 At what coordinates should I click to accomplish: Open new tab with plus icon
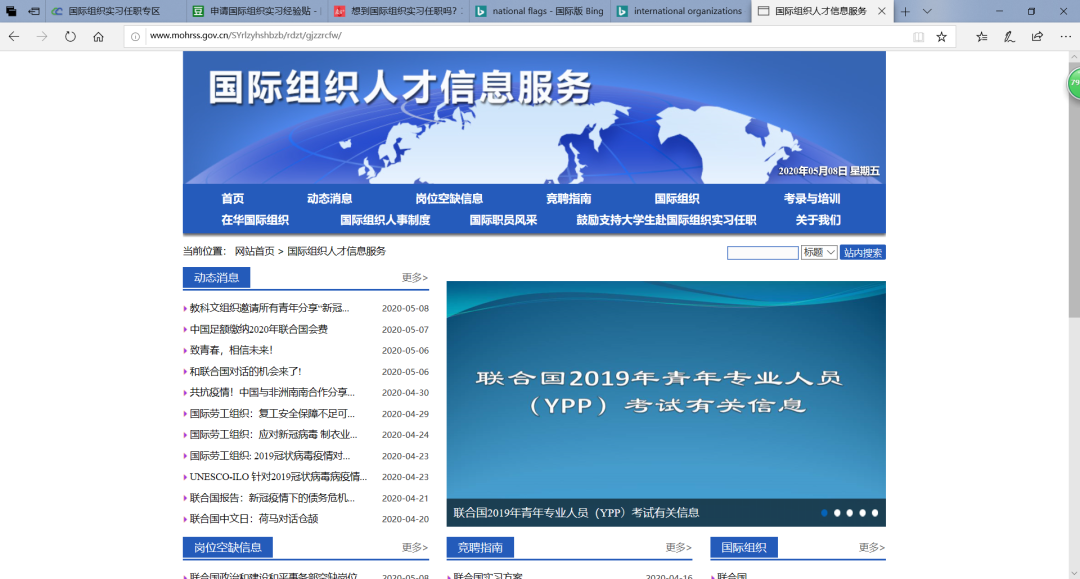pyautogui.click(x=905, y=11)
